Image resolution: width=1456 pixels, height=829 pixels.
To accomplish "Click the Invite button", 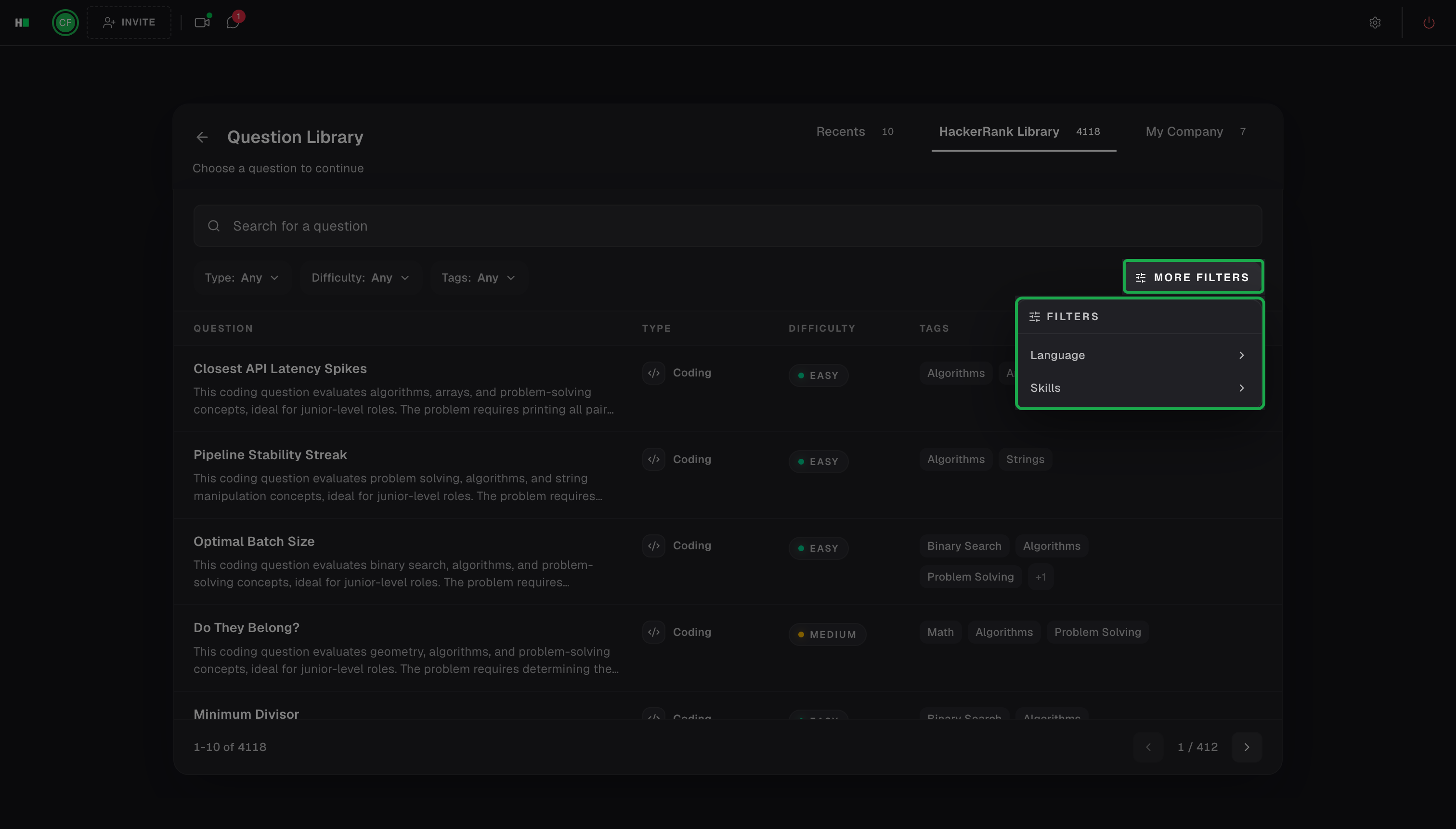I will (x=129, y=23).
